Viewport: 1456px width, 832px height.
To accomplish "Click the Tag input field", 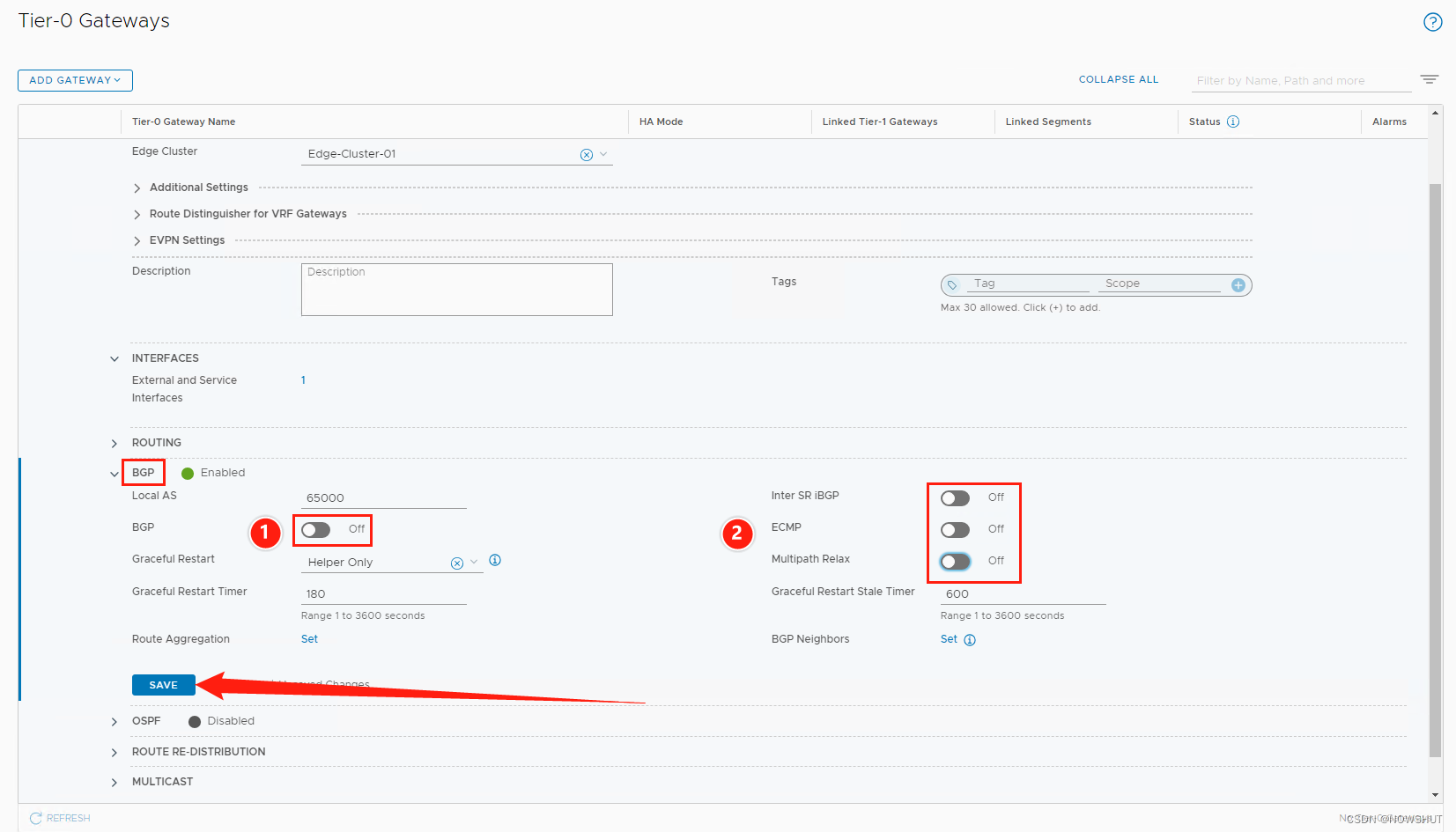I will (1029, 283).
